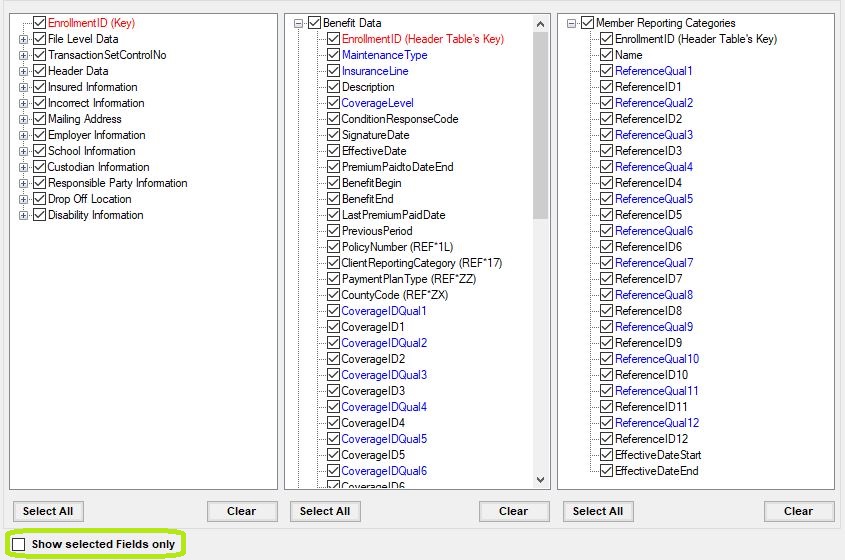Uncheck the PolicyNumber (REF*1L) checkbox
The width and height of the screenshot is (845, 560).
click(334, 247)
